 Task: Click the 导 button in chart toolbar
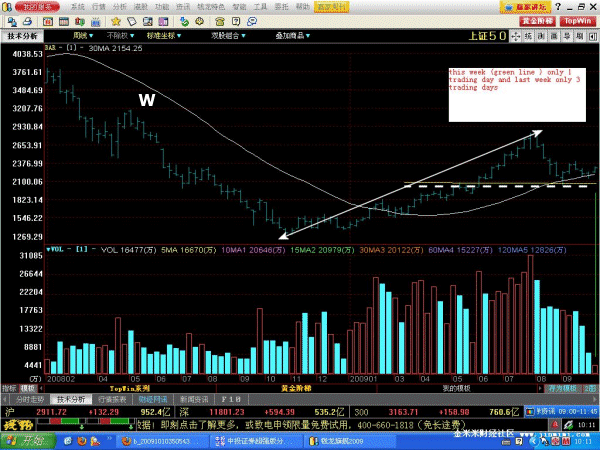567,36
